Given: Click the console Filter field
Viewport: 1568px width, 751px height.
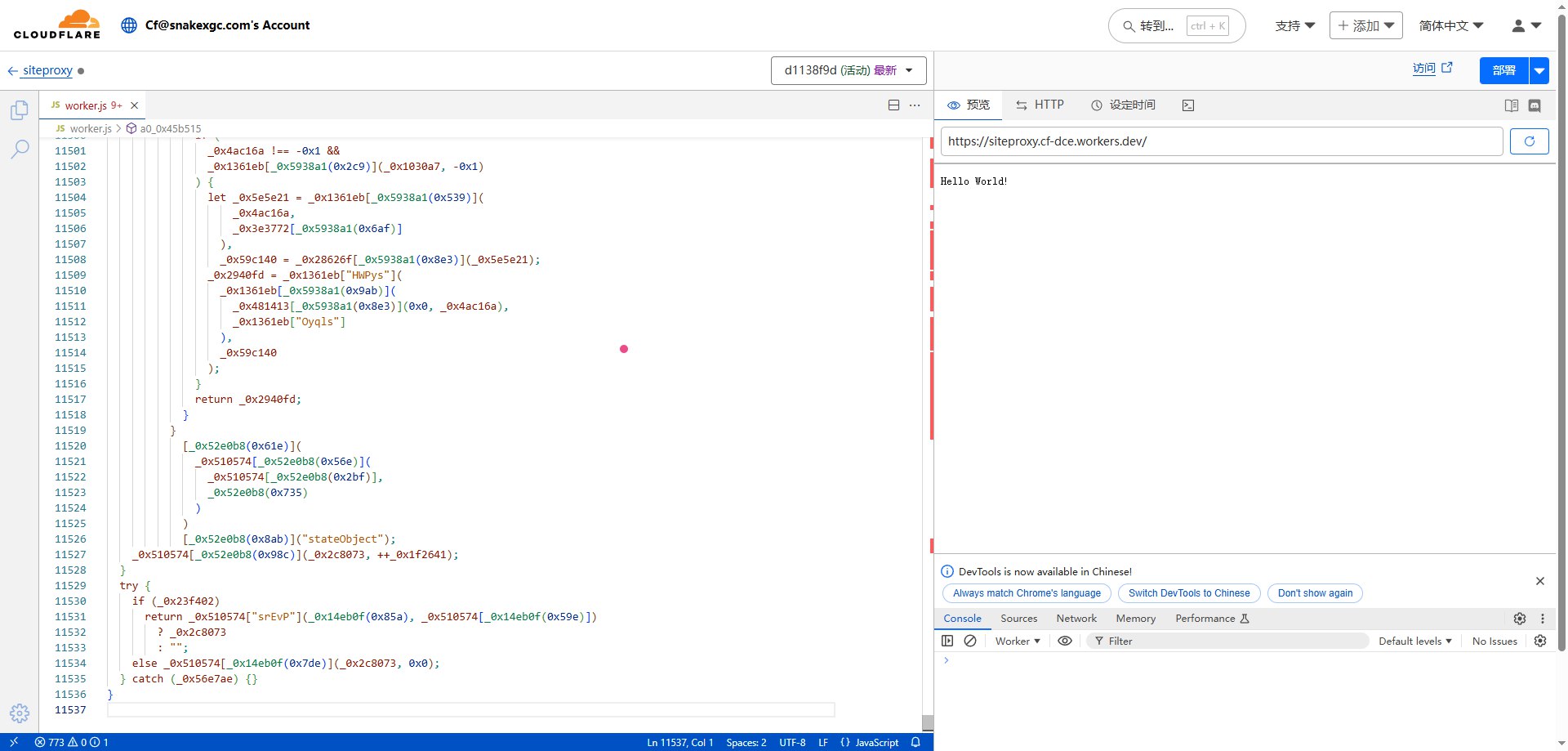Looking at the screenshot, I should (1227, 641).
